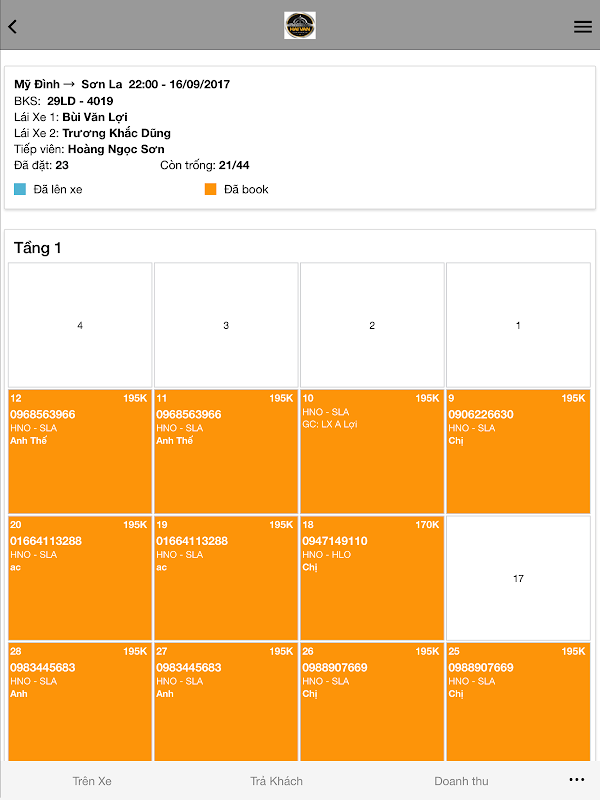This screenshot has width=600, height=800.
Task: Open the Doanh thu tab
Action: (461, 781)
